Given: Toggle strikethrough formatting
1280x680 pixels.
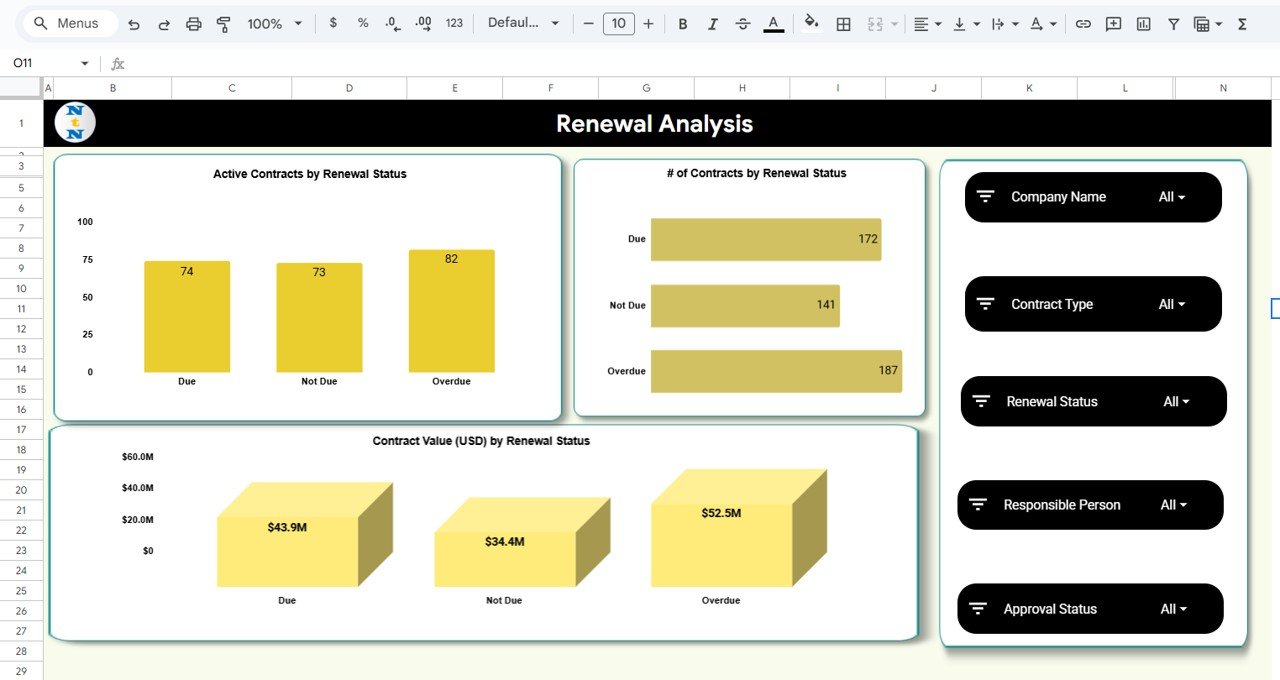Looking at the screenshot, I should 742,23.
